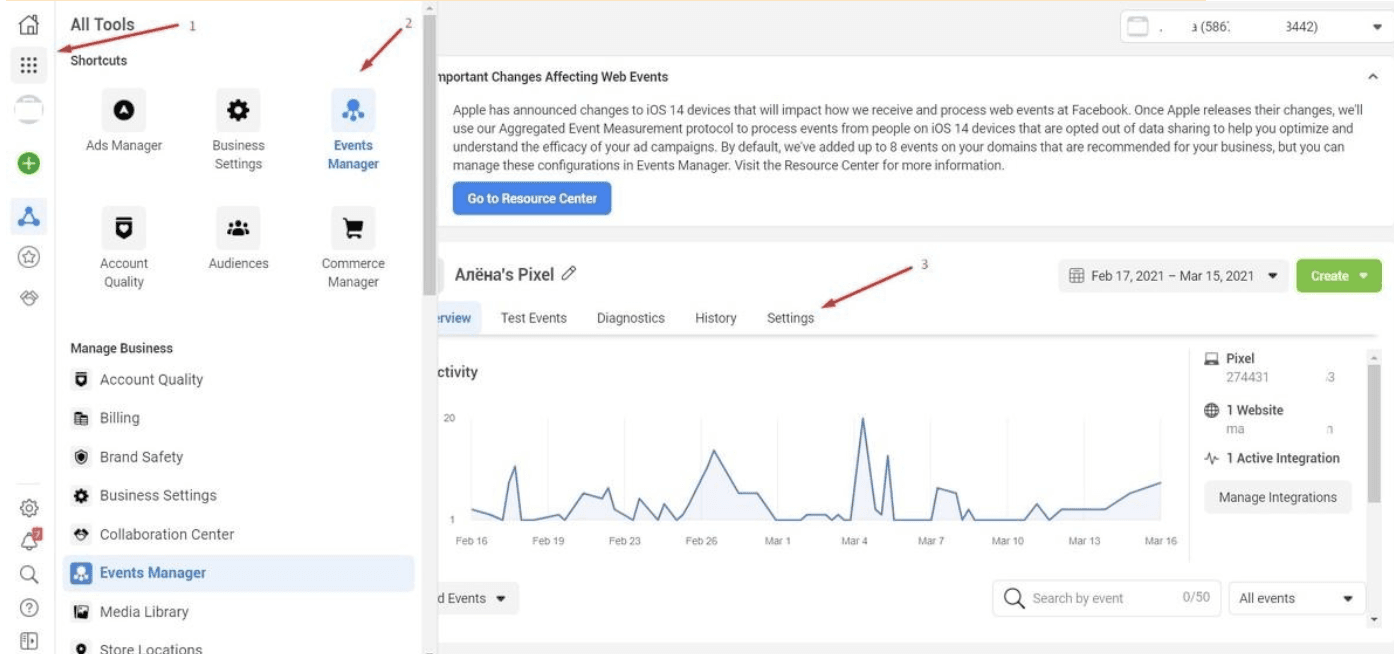Switch to the Test Events tab
The height and width of the screenshot is (654, 1394).
pos(533,318)
